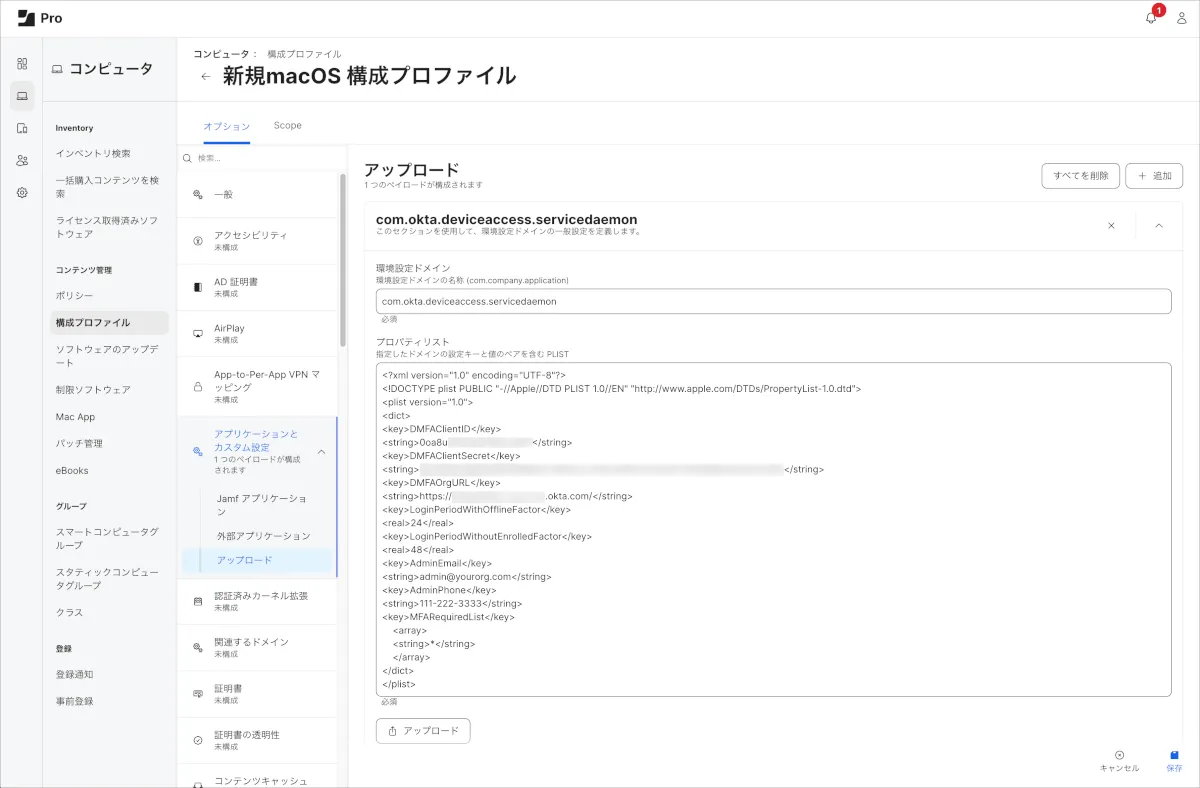Open ライセンス取得済みソフトウェア in sidebar

tap(108, 227)
